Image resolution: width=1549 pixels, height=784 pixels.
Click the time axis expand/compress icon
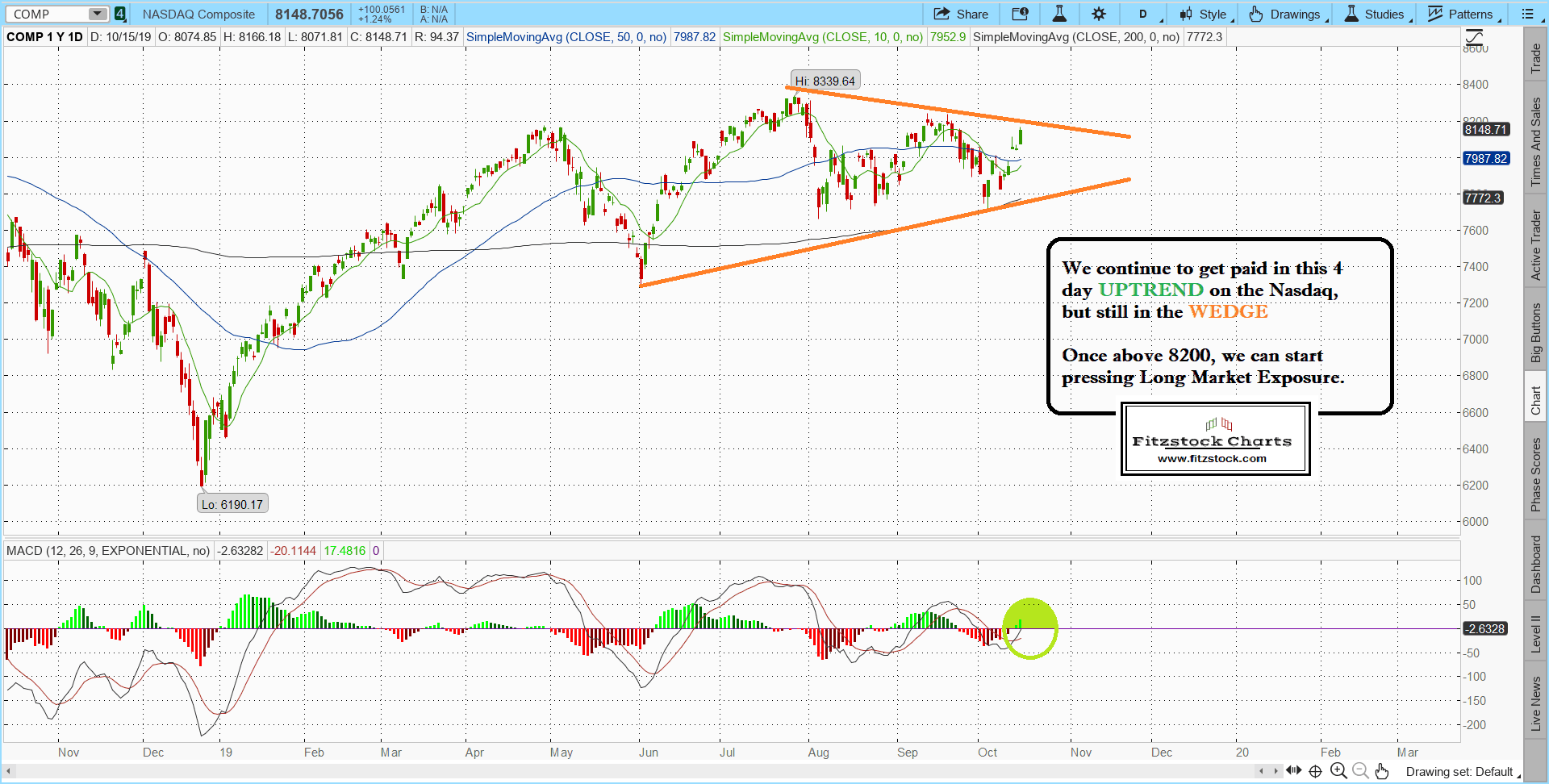pos(1293,771)
